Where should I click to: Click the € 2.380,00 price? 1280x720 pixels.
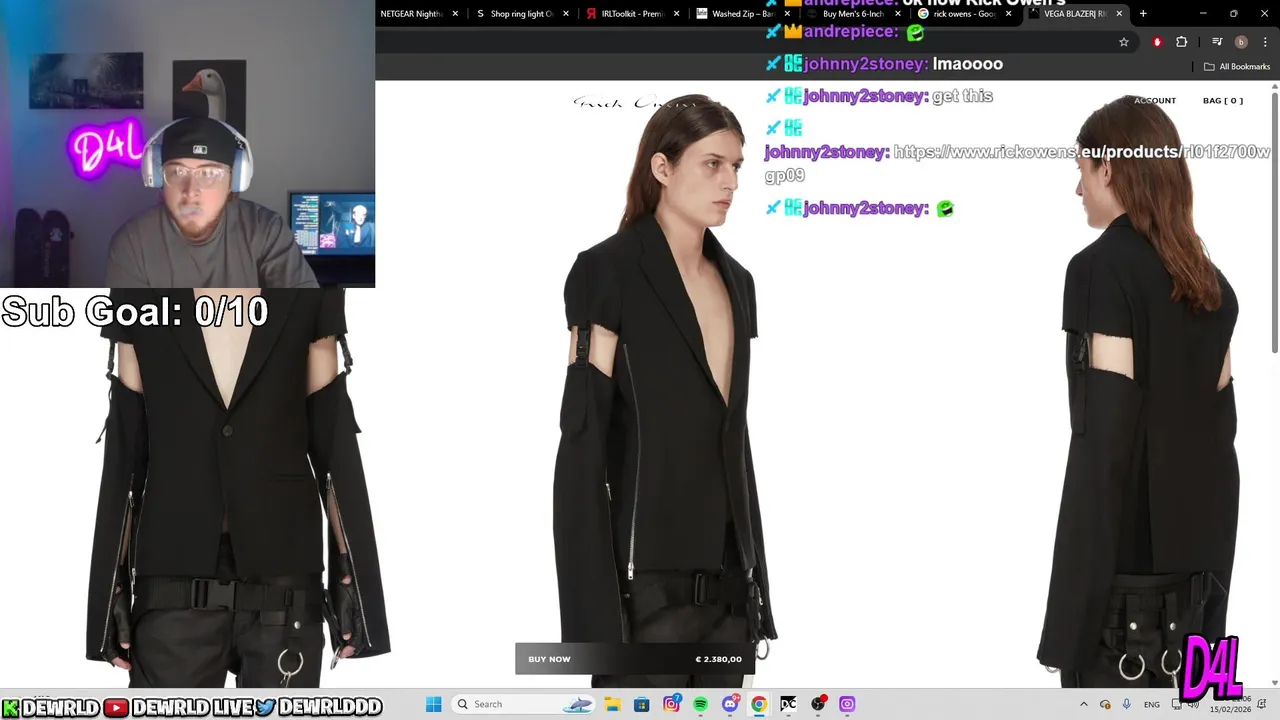point(719,659)
